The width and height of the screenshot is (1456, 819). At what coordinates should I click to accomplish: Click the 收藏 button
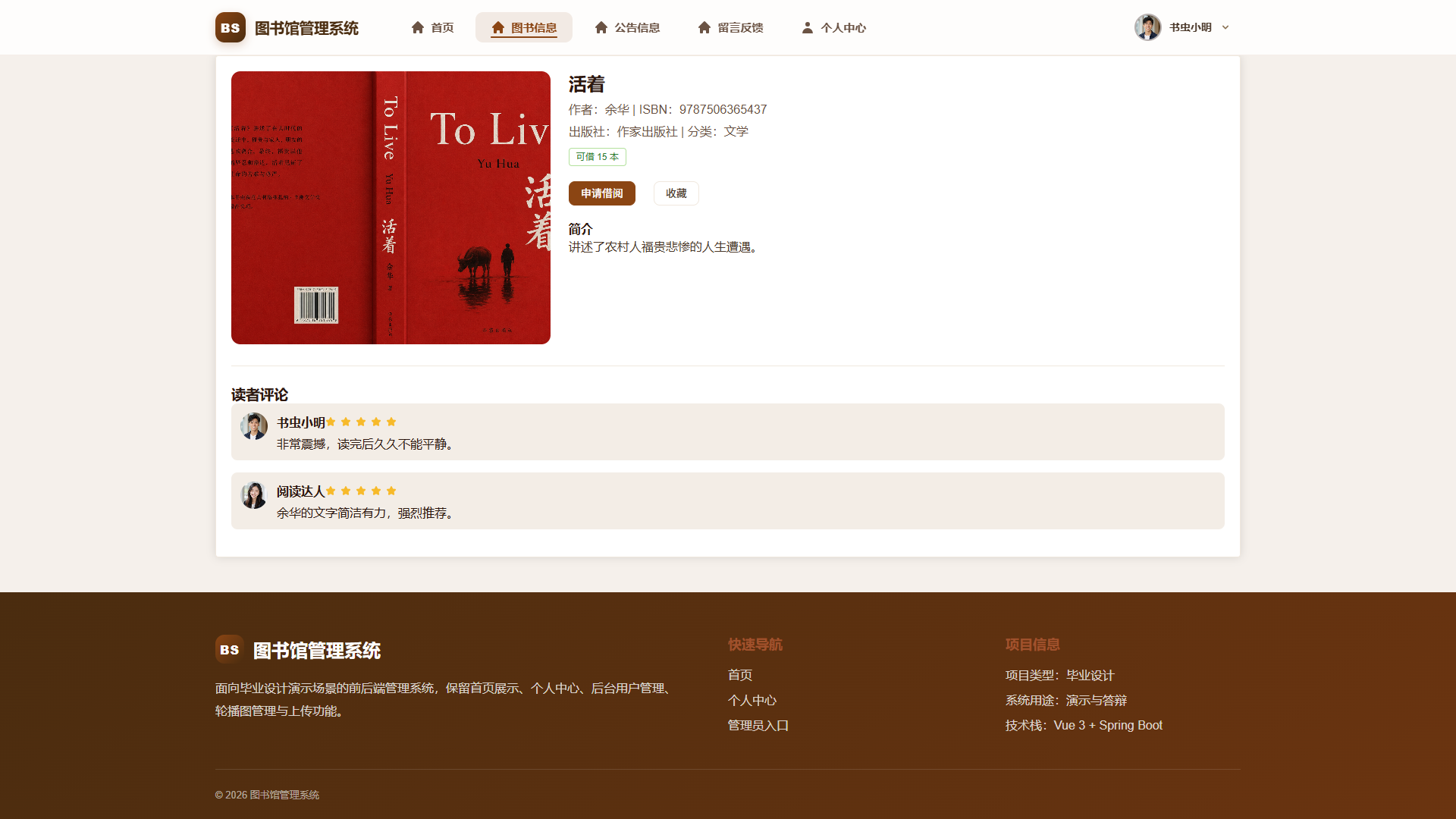[676, 193]
